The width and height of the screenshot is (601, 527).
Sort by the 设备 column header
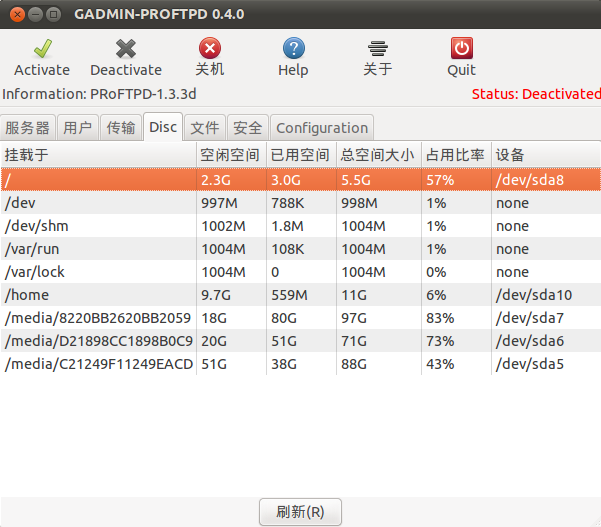[546, 155]
